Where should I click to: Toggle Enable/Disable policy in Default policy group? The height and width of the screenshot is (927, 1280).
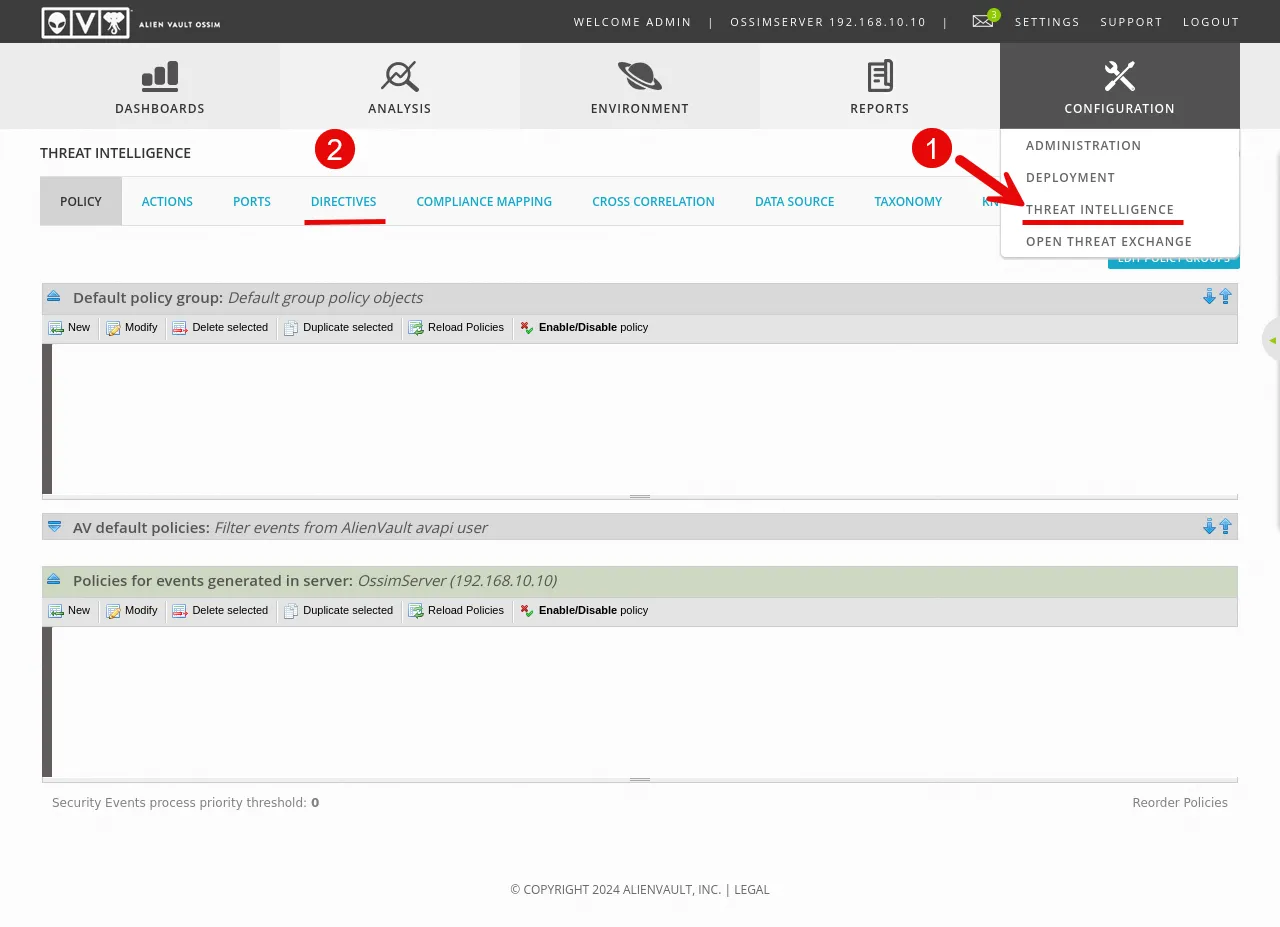click(584, 328)
